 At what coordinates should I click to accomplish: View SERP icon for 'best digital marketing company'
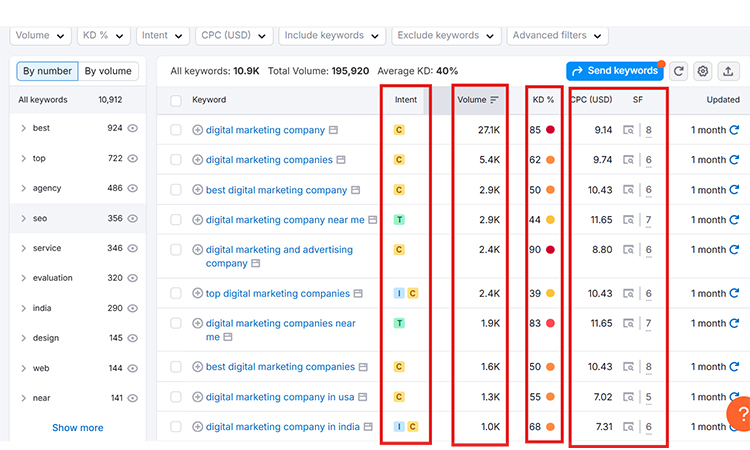tap(629, 190)
